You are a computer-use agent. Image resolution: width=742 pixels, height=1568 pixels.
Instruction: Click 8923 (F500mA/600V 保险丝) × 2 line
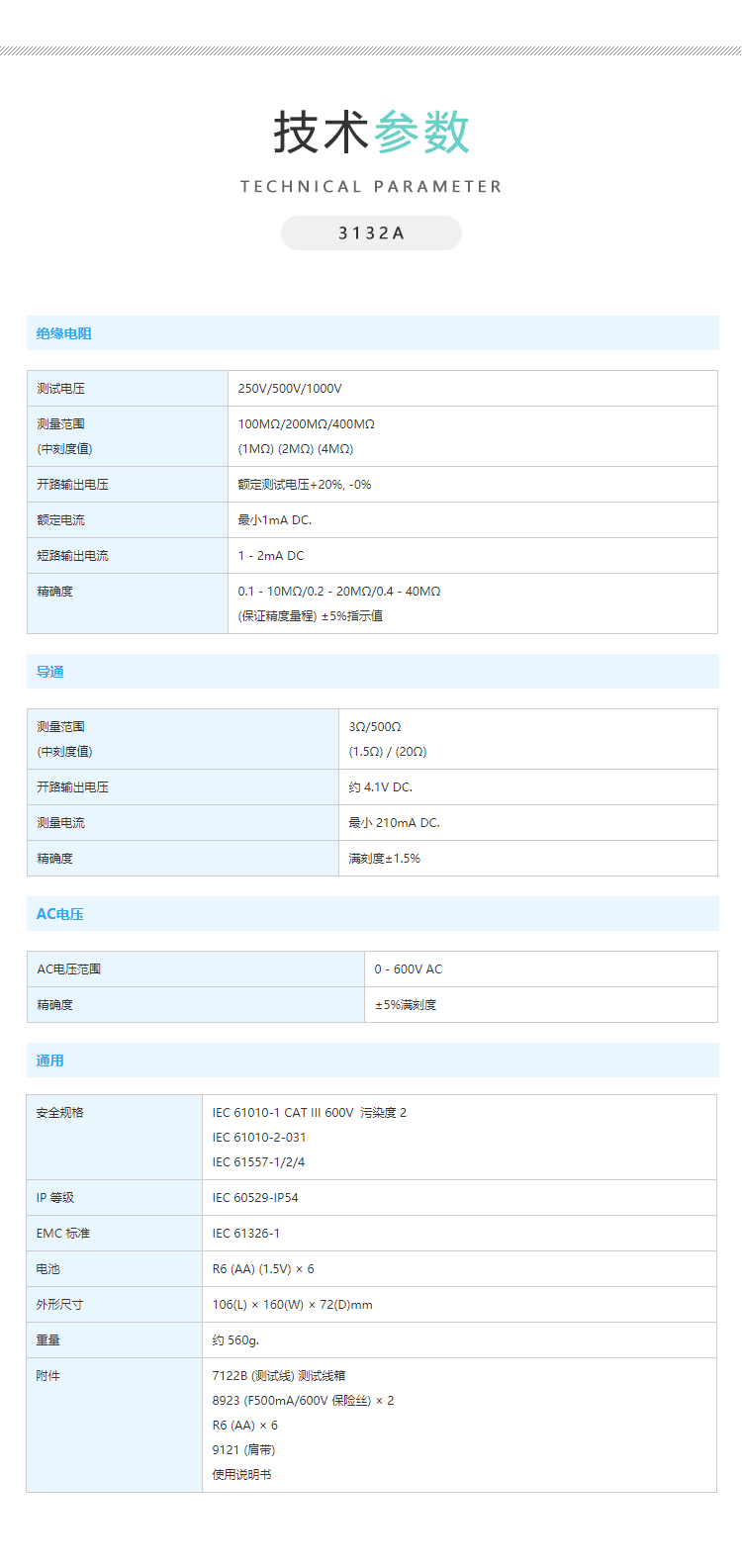[303, 1401]
